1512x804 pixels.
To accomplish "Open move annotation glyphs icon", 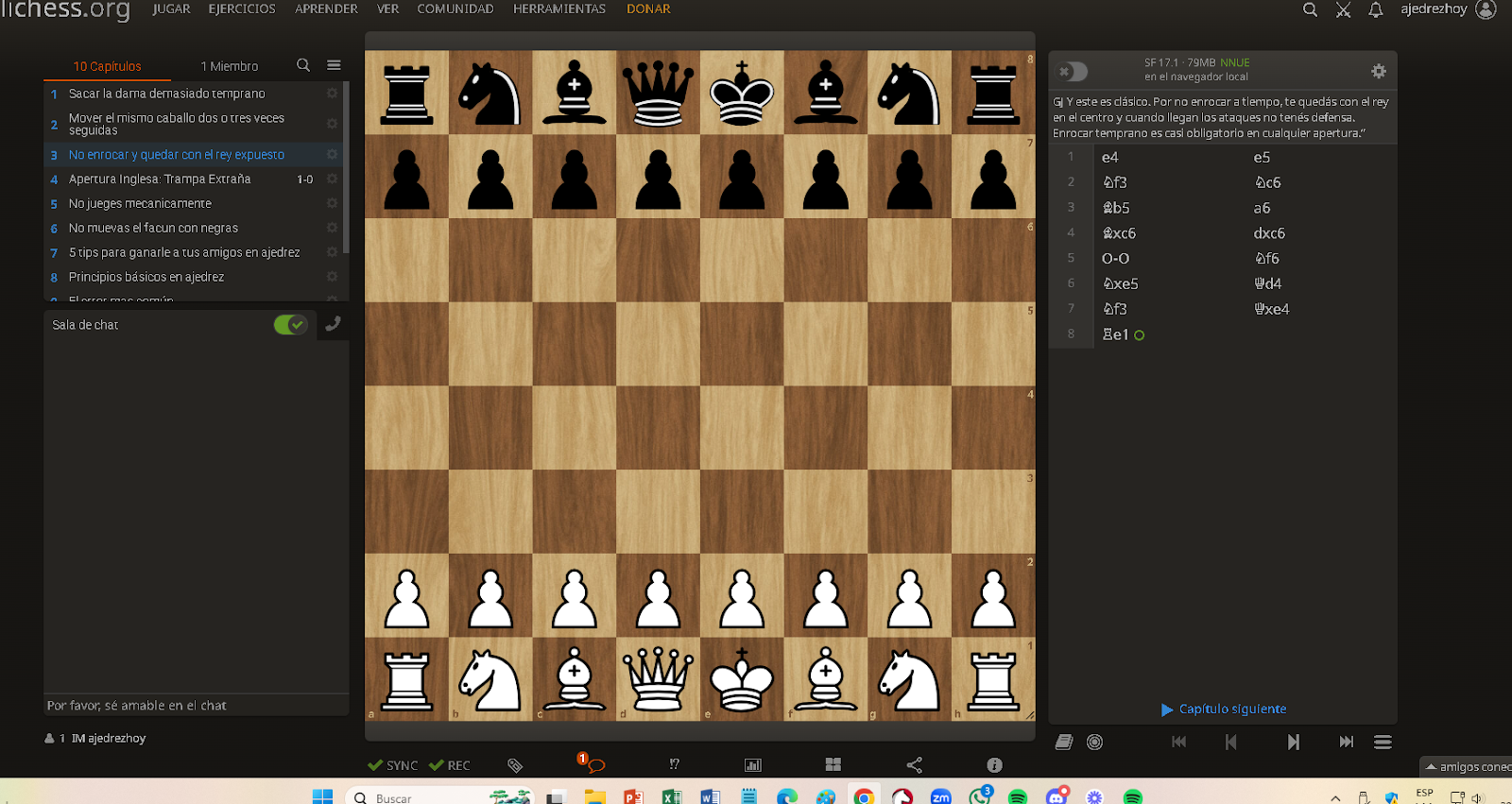I will 674,764.
